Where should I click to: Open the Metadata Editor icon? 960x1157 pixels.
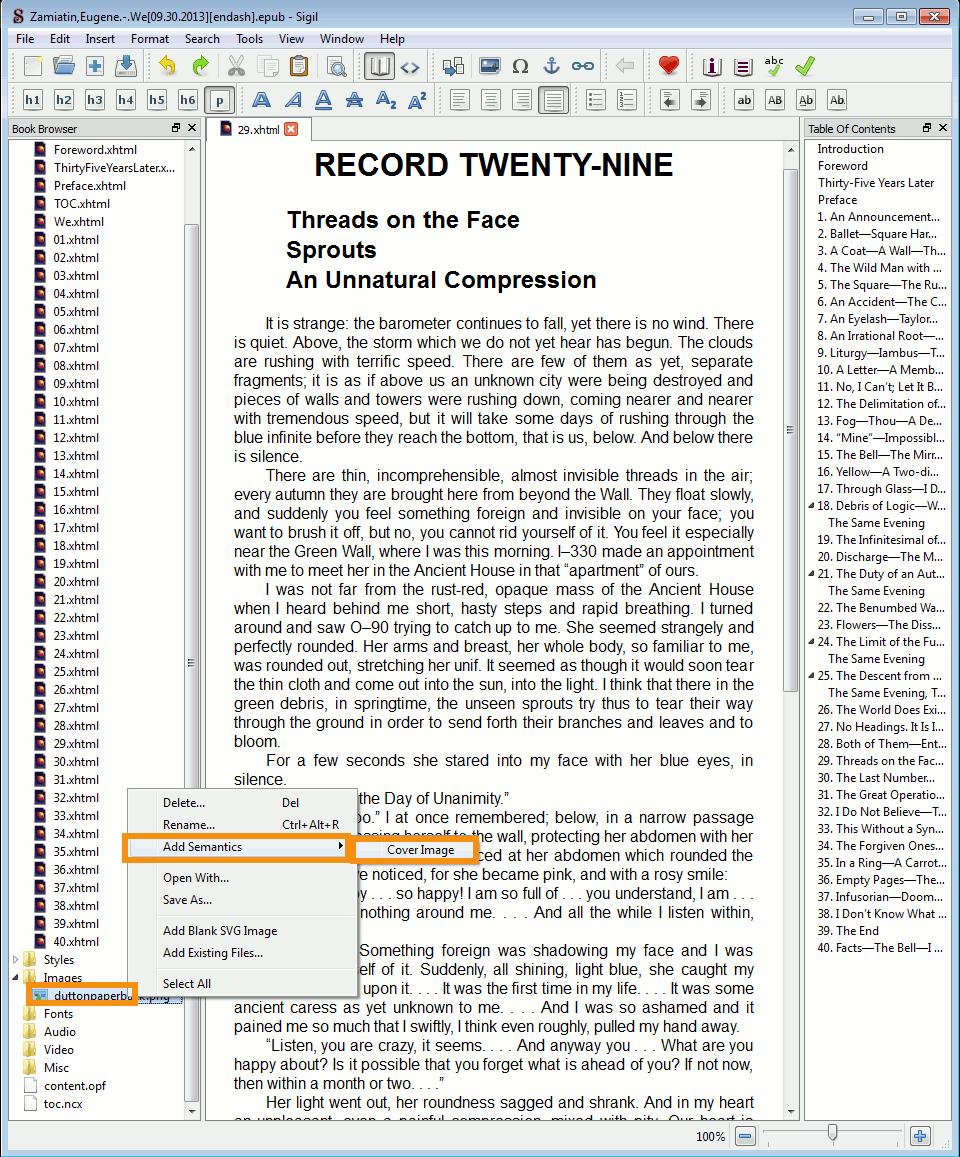point(712,67)
